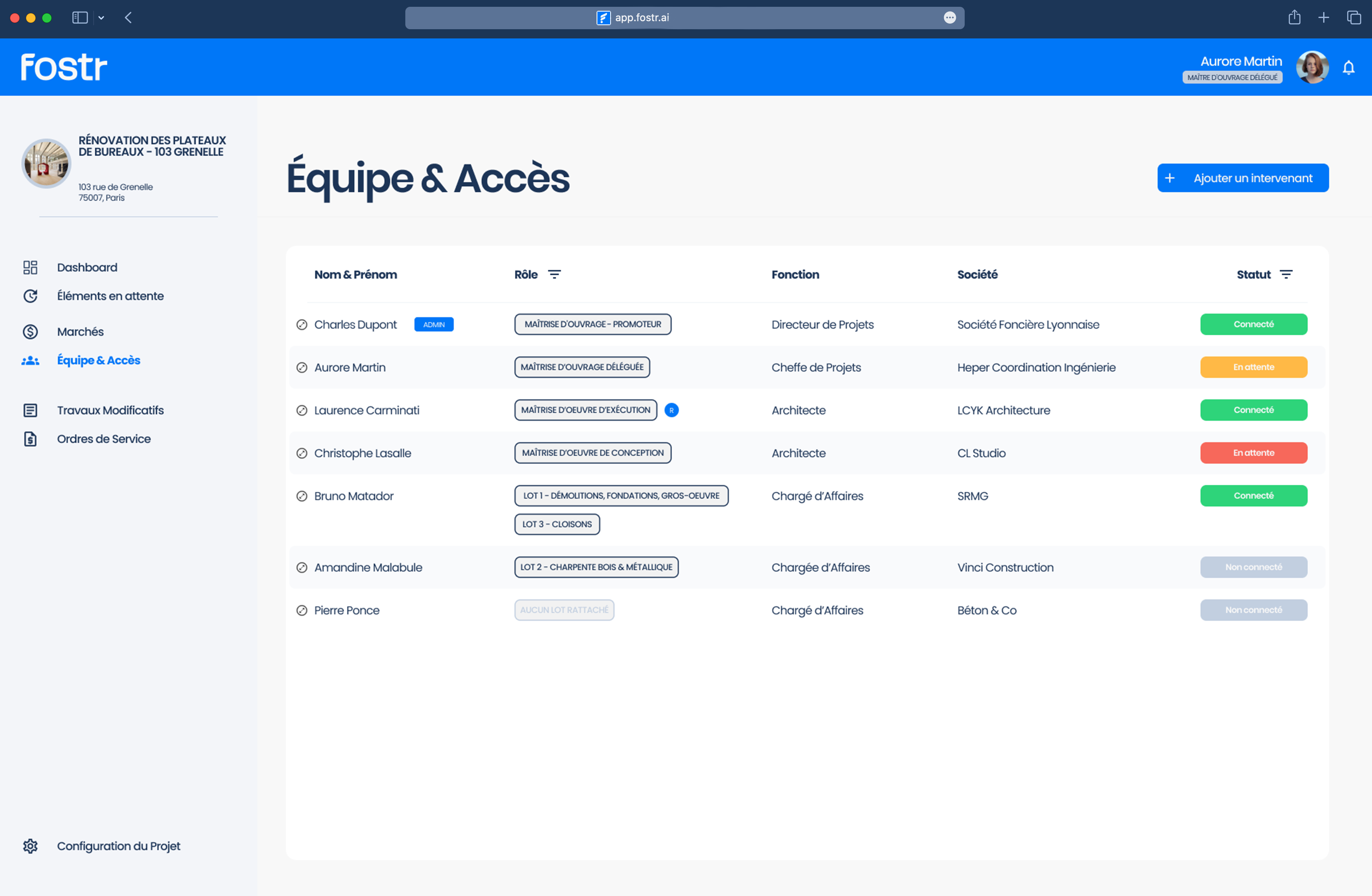Screen dimensions: 1372x896
Task: Click the Ordres de Service file icon
Action: pyautogui.click(x=30, y=439)
